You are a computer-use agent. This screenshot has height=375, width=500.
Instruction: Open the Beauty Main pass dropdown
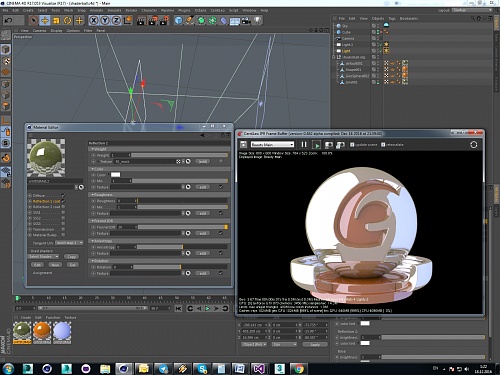(x=272, y=145)
